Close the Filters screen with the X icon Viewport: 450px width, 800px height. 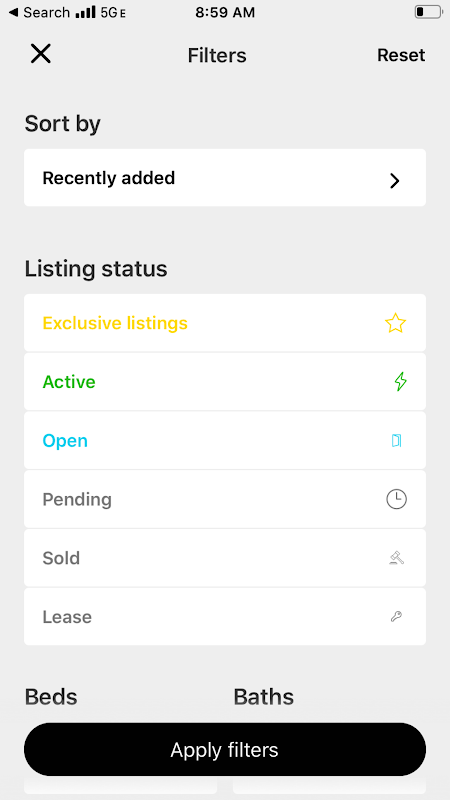click(40, 54)
